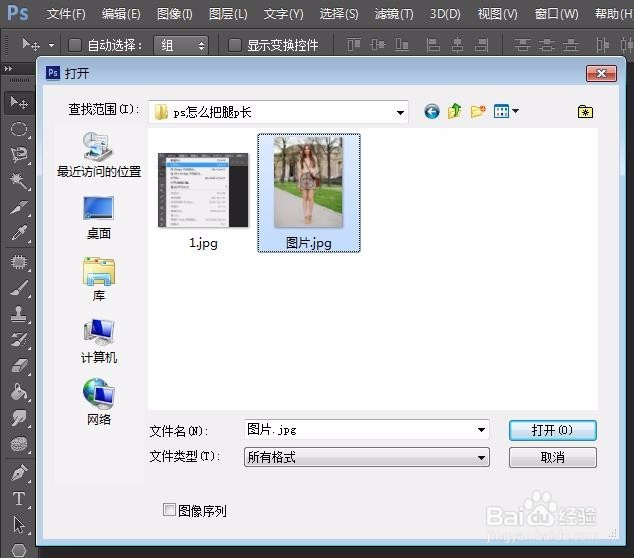This screenshot has width=634, height=558.
Task: Open the view menu icon
Action: [x=506, y=111]
